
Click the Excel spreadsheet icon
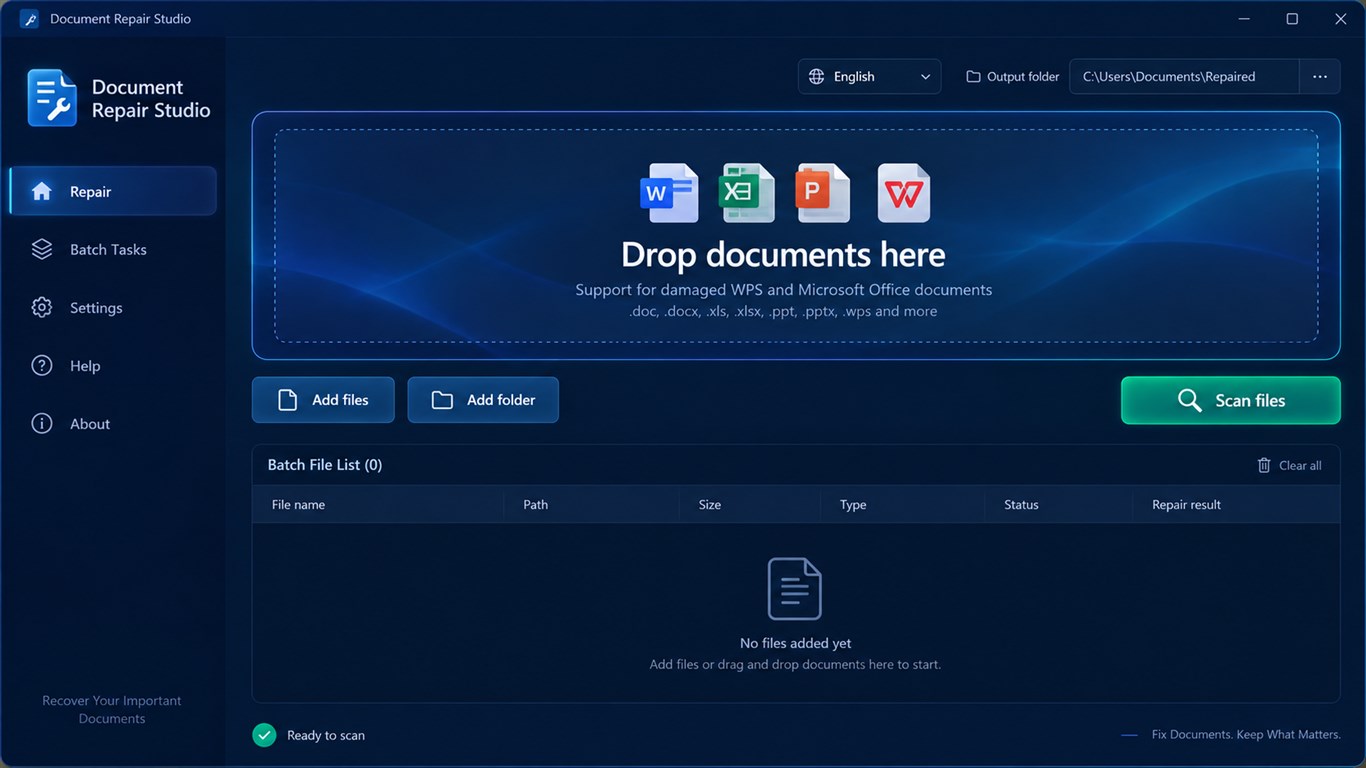tap(747, 193)
